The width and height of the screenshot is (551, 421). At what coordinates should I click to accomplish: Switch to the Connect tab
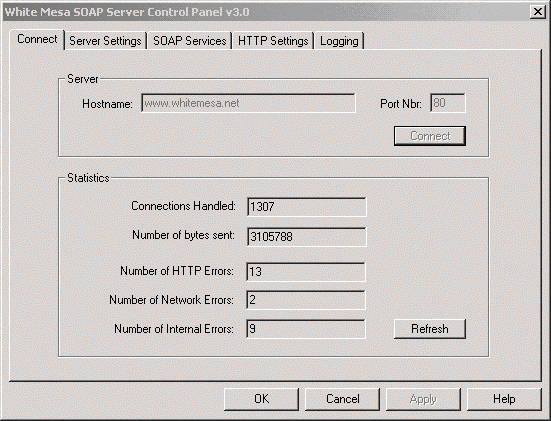(37, 39)
